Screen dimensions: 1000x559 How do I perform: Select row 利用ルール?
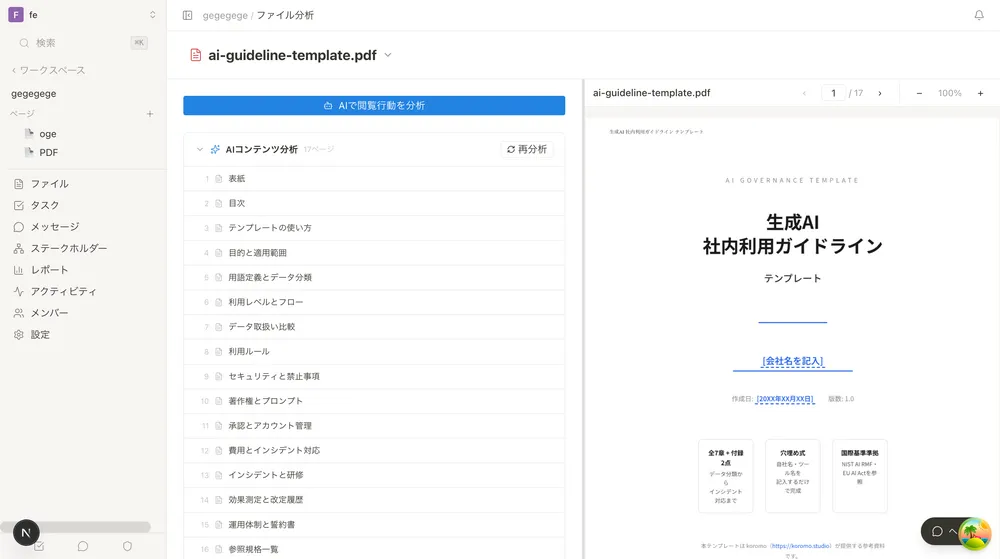point(374,351)
